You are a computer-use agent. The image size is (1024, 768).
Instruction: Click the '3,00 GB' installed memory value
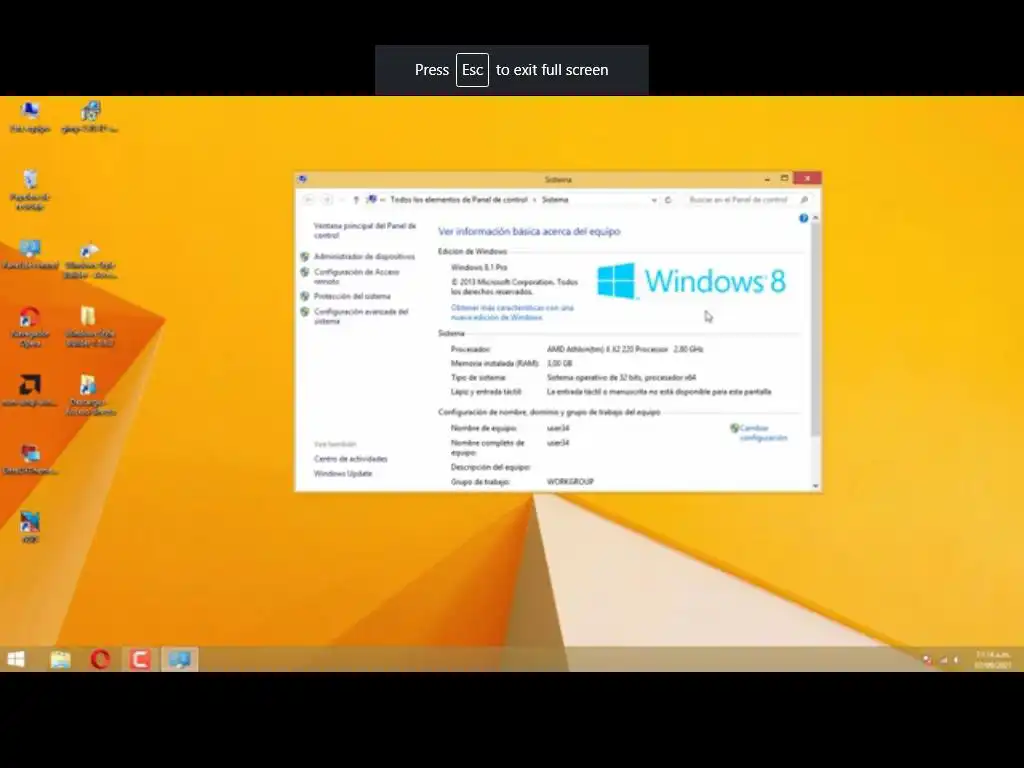point(559,364)
